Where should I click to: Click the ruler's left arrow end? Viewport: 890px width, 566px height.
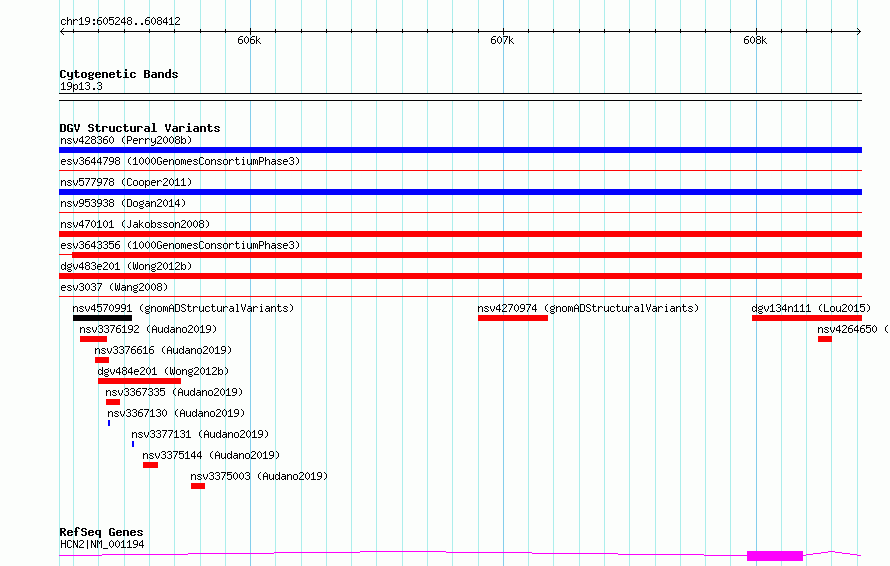pos(62,31)
